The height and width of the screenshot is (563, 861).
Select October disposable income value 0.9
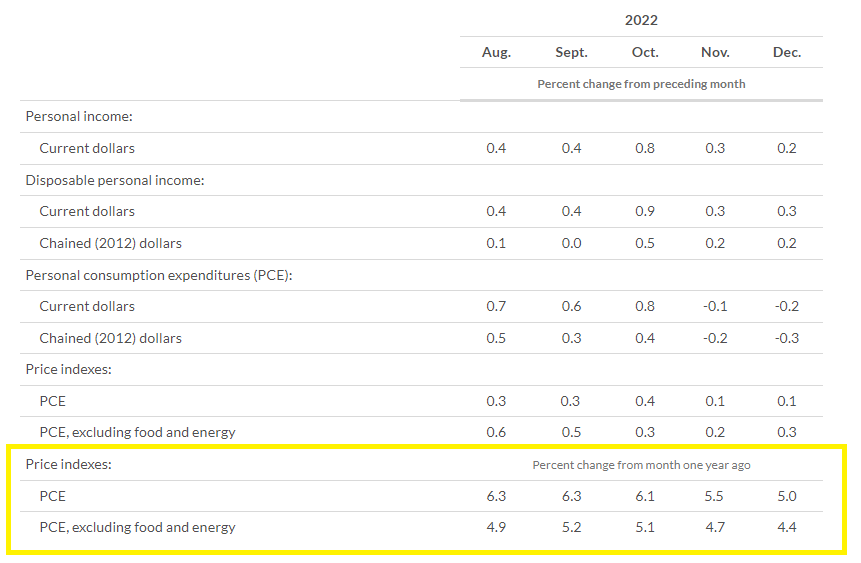coord(645,211)
